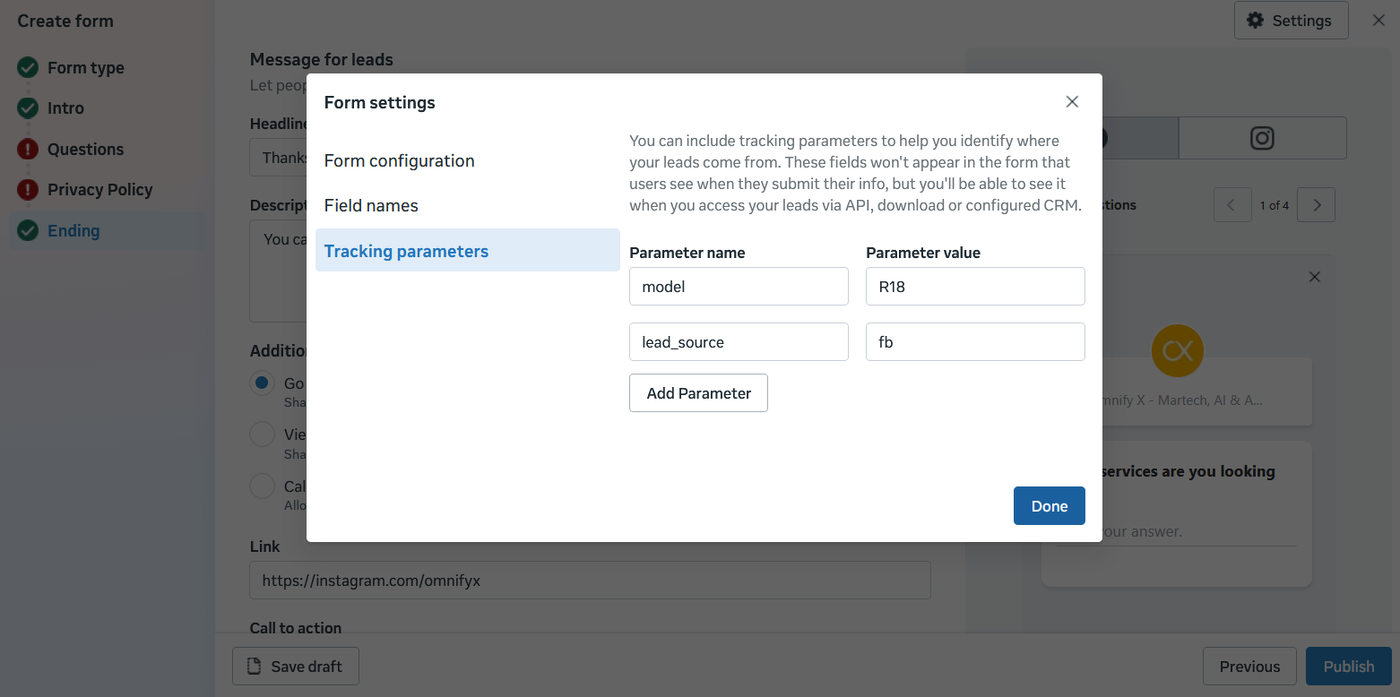Go to next preview page arrow
This screenshot has height=697, width=1400.
tap(1317, 205)
